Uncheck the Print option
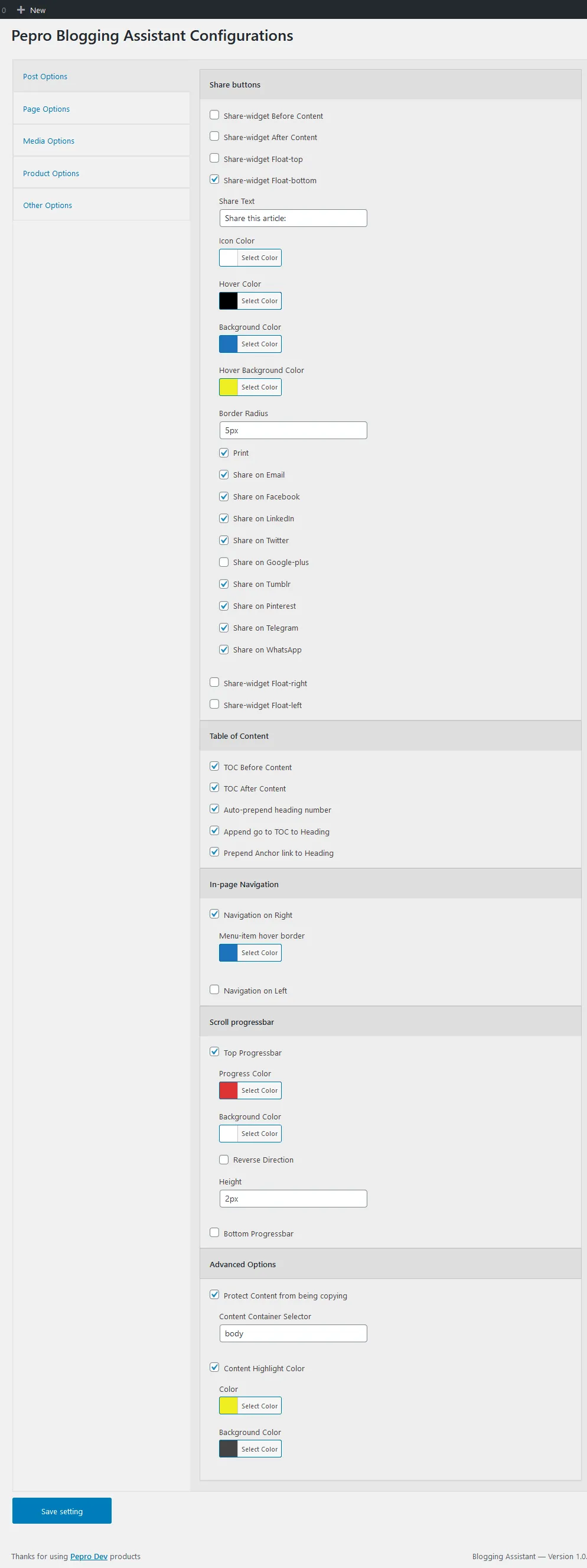Image resolution: width=587 pixels, height=1568 pixels. tap(224, 453)
